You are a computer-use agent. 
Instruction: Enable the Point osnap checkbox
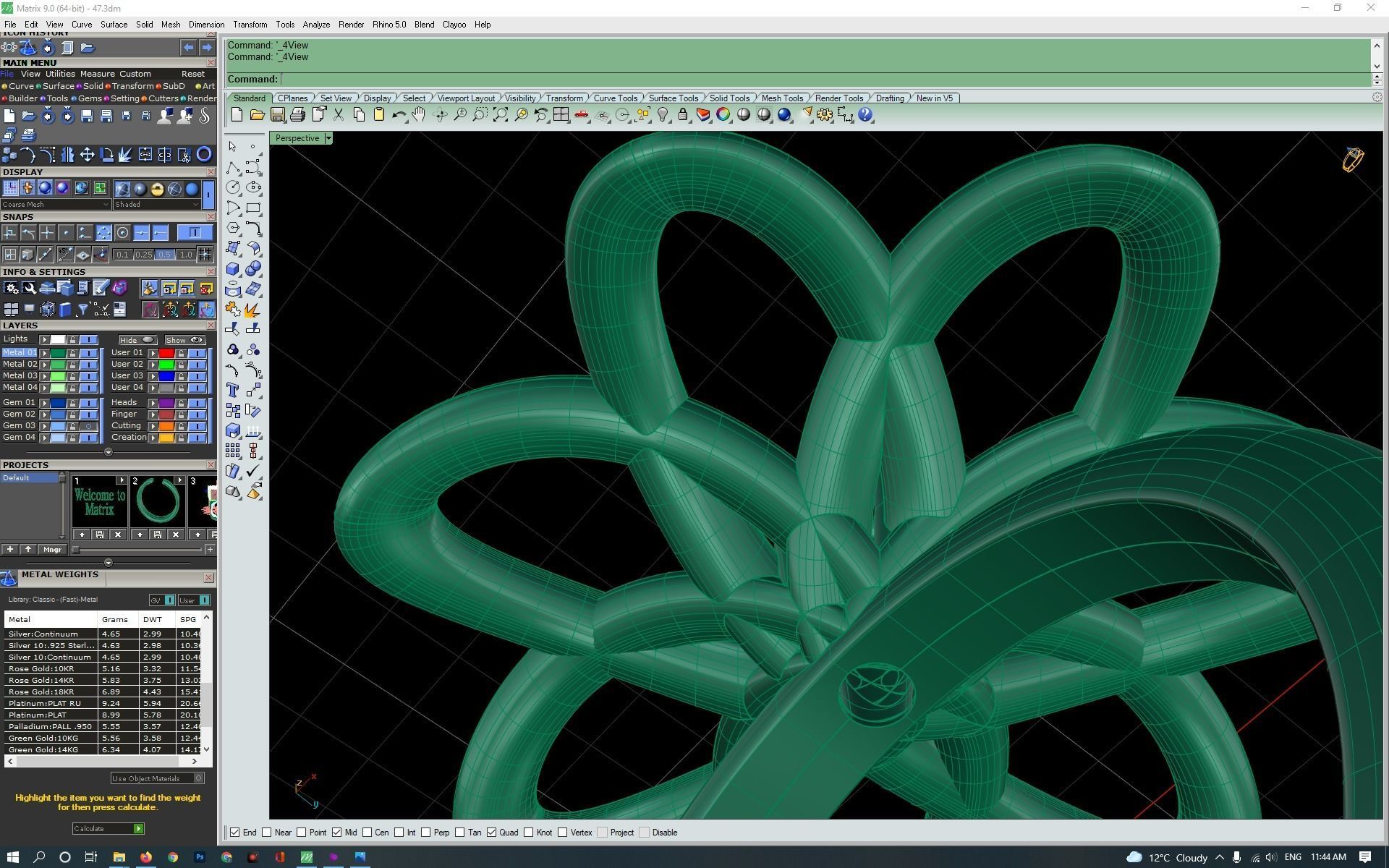pyautogui.click(x=302, y=833)
